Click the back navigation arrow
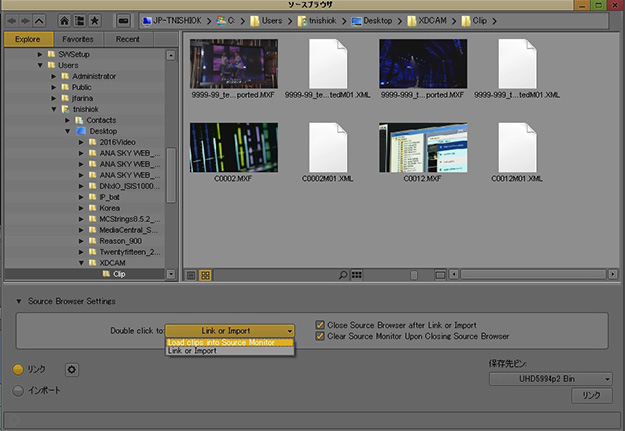The height and width of the screenshot is (431, 625). point(12,19)
